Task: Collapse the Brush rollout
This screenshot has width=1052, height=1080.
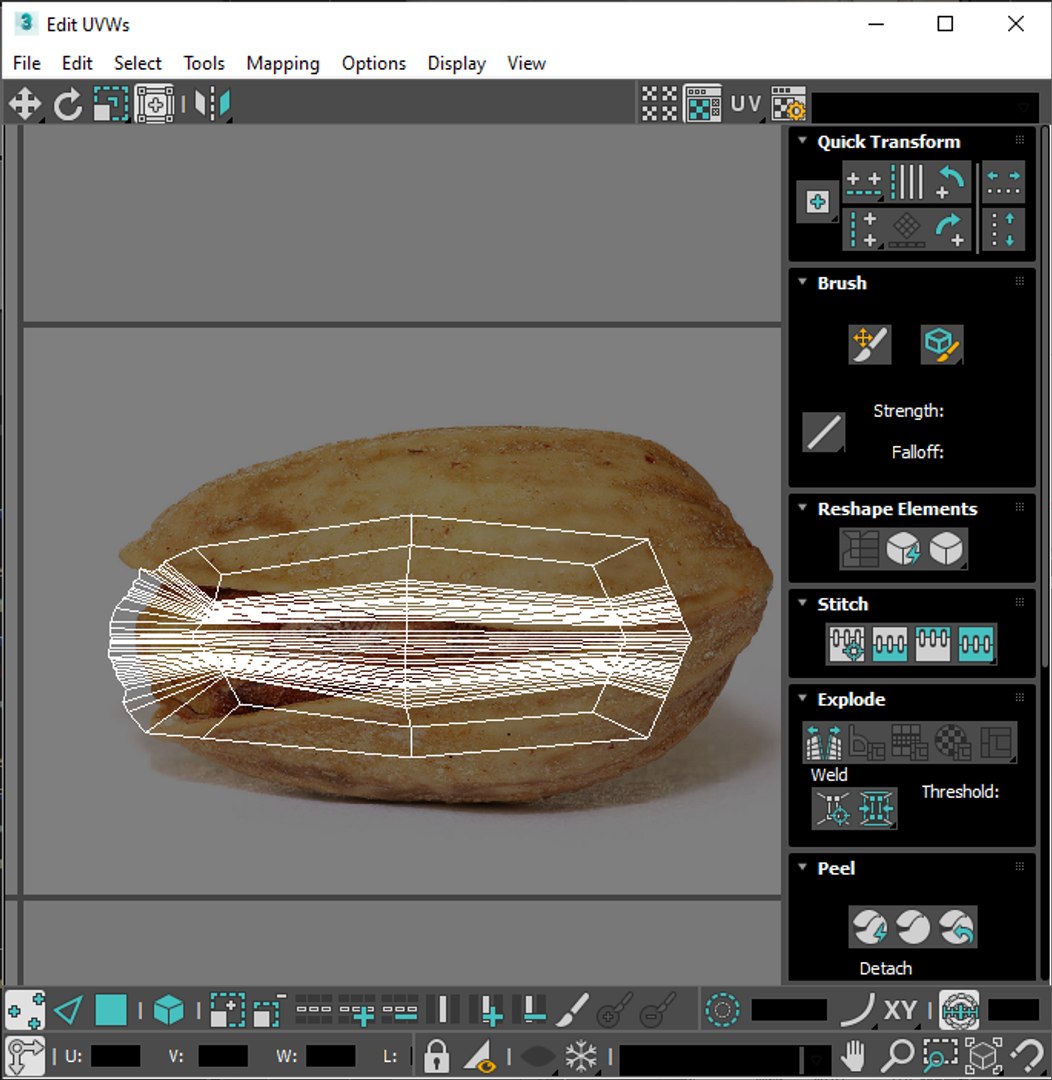Action: click(803, 281)
